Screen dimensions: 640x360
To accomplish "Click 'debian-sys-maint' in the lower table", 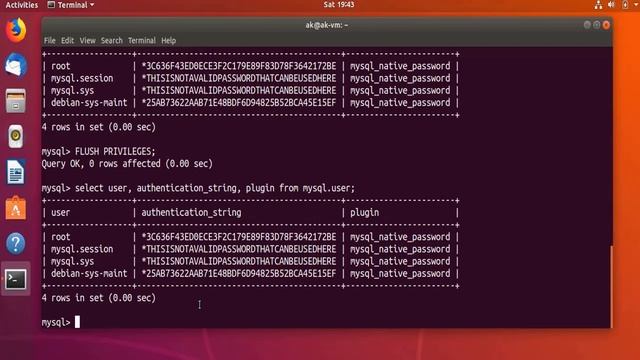I will click(89, 274).
